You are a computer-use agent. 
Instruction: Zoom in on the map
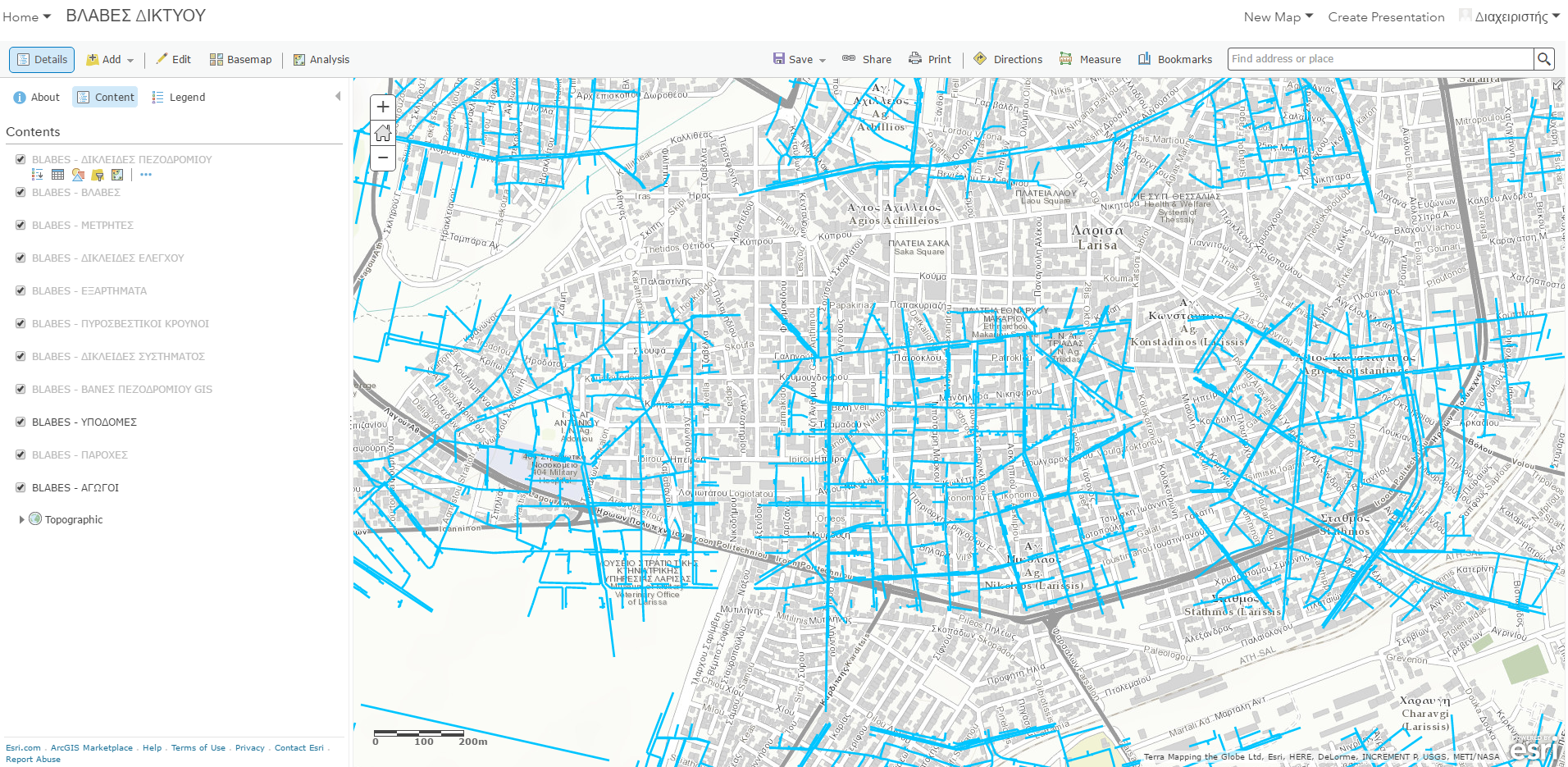coord(383,107)
